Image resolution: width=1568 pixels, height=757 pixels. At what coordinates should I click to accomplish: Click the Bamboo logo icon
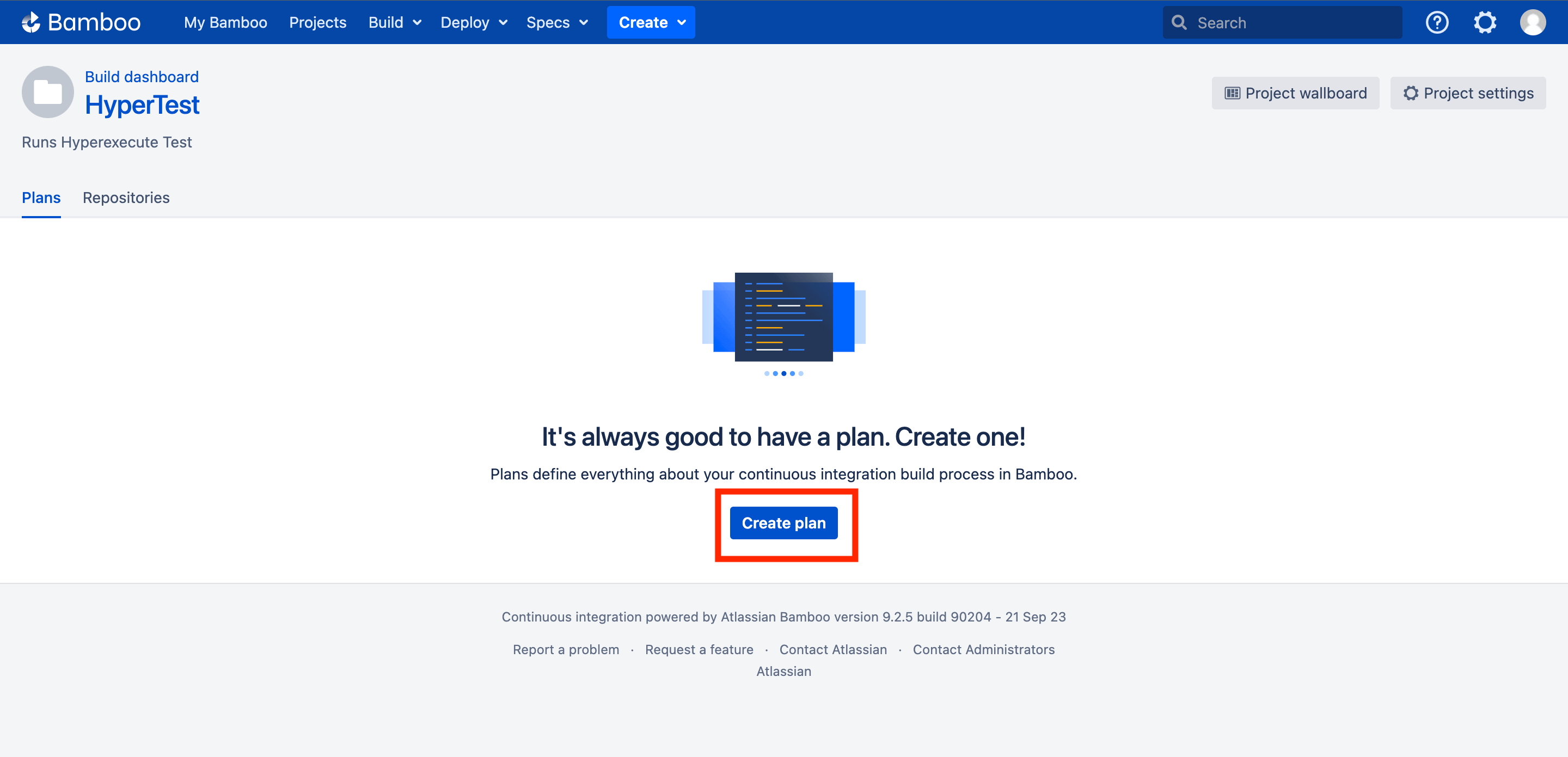tap(31, 22)
